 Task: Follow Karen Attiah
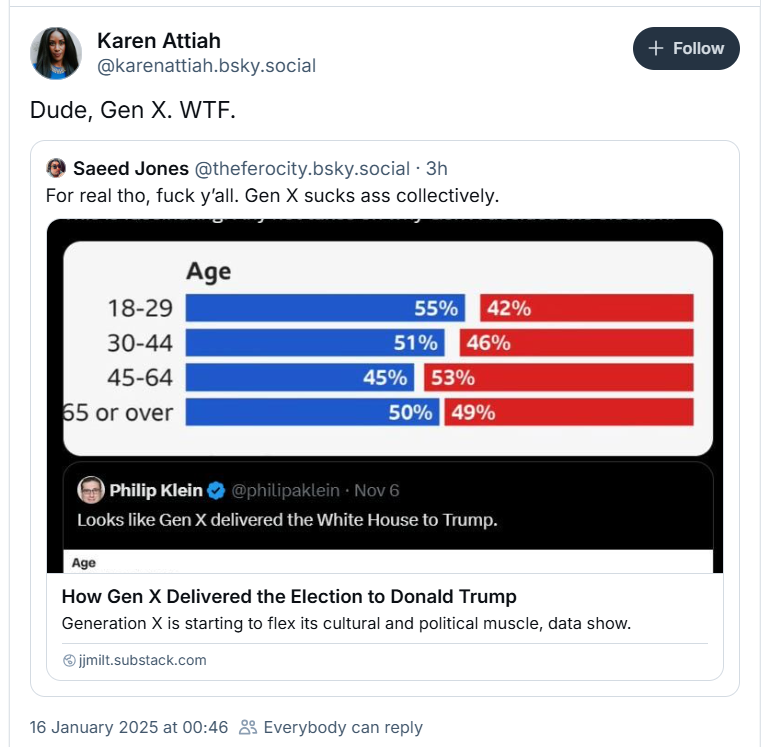(686, 48)
